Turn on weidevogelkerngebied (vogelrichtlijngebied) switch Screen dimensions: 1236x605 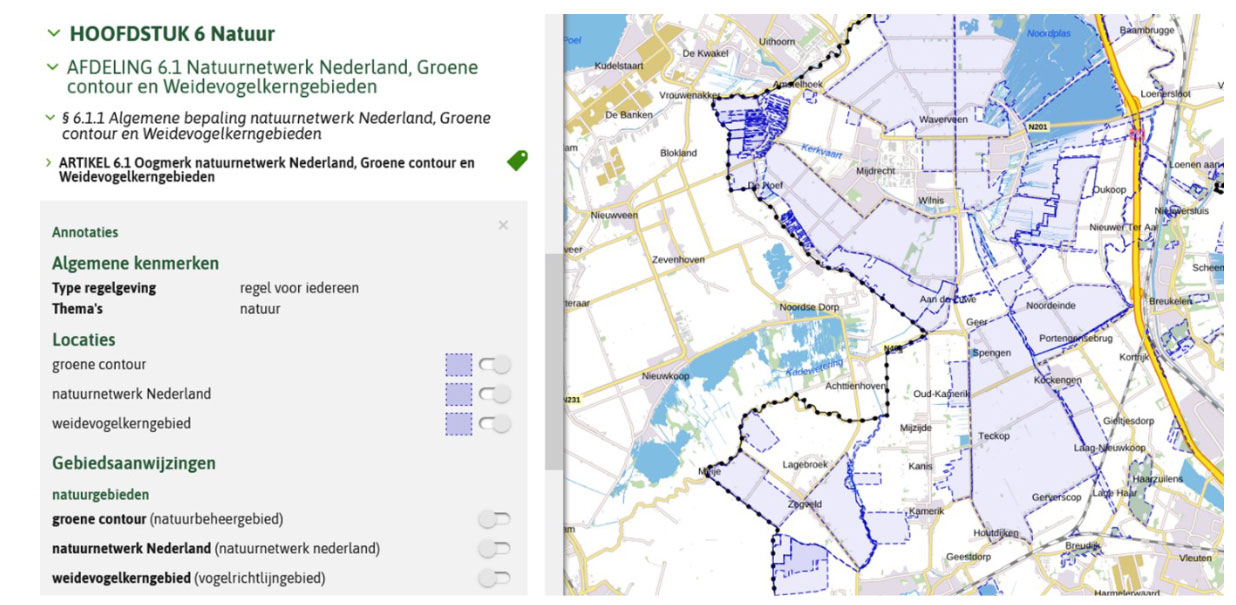(494, 578)
